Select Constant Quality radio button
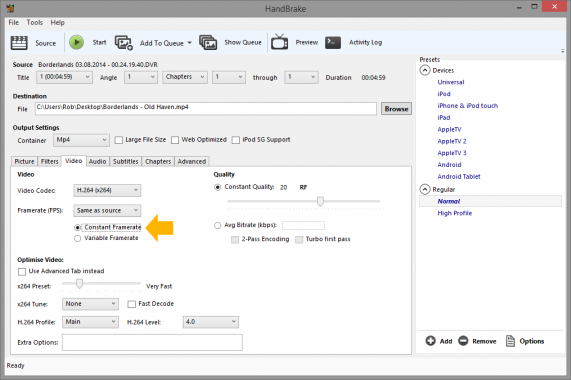The height and width of the screenshot is (380, 571). pyautogui.click(x=217, y=187)
